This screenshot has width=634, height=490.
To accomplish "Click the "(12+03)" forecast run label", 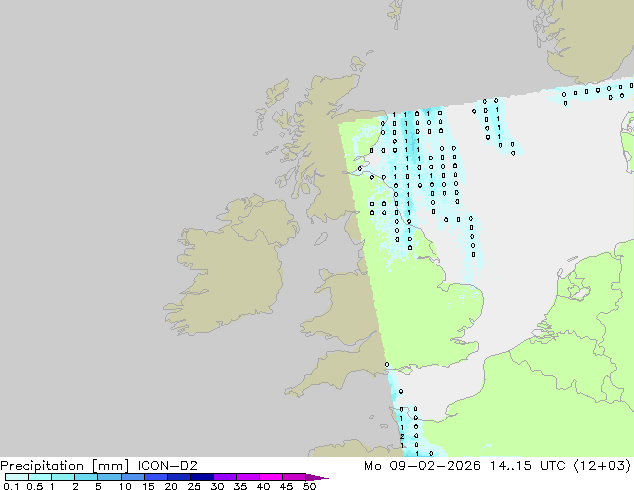I will (x=602, y=466).
